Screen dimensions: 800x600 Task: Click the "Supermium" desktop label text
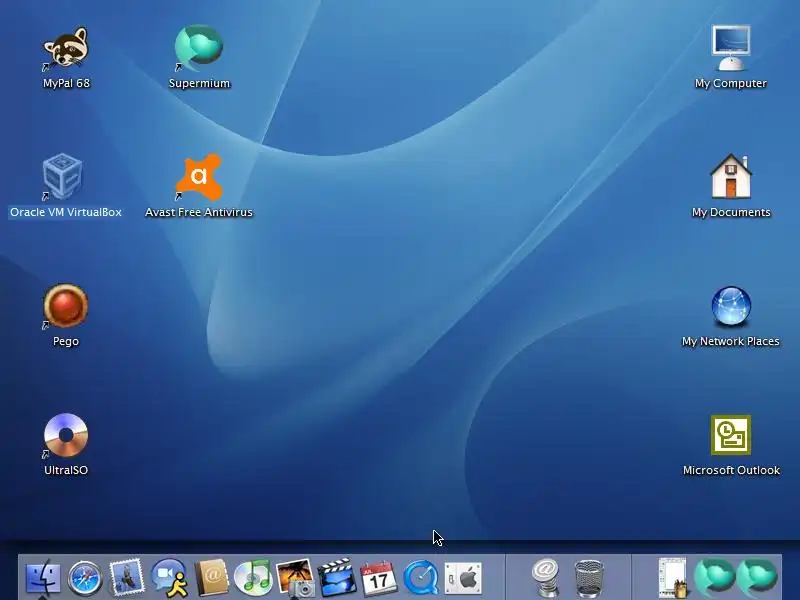199,83
